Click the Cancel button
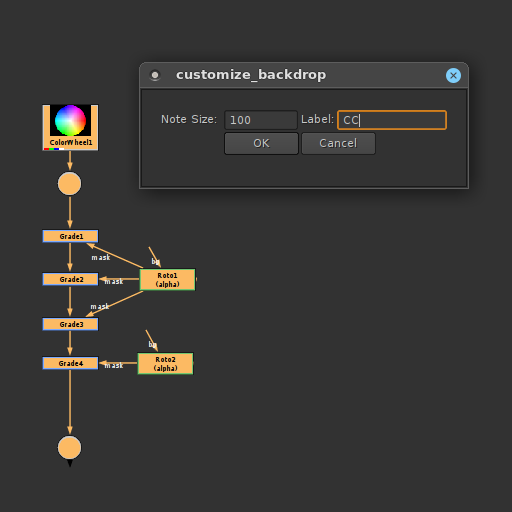This screenshot has width=512, height=512. click(x=338, y=143)
